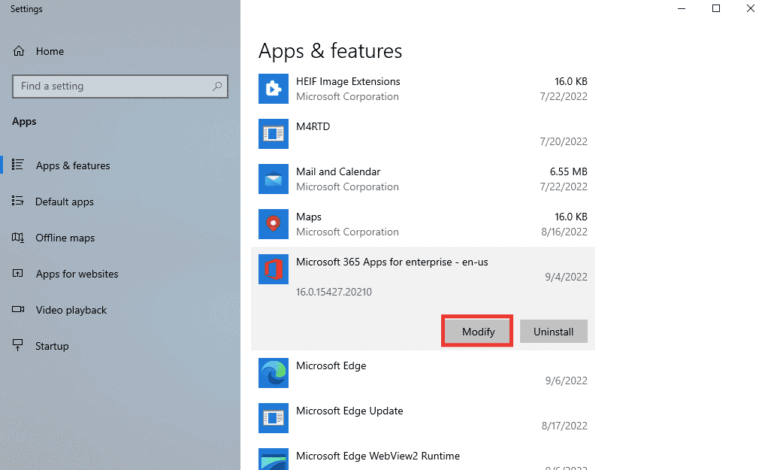
Task: Open the Startup apps page
Action: [x=52, y=346]
